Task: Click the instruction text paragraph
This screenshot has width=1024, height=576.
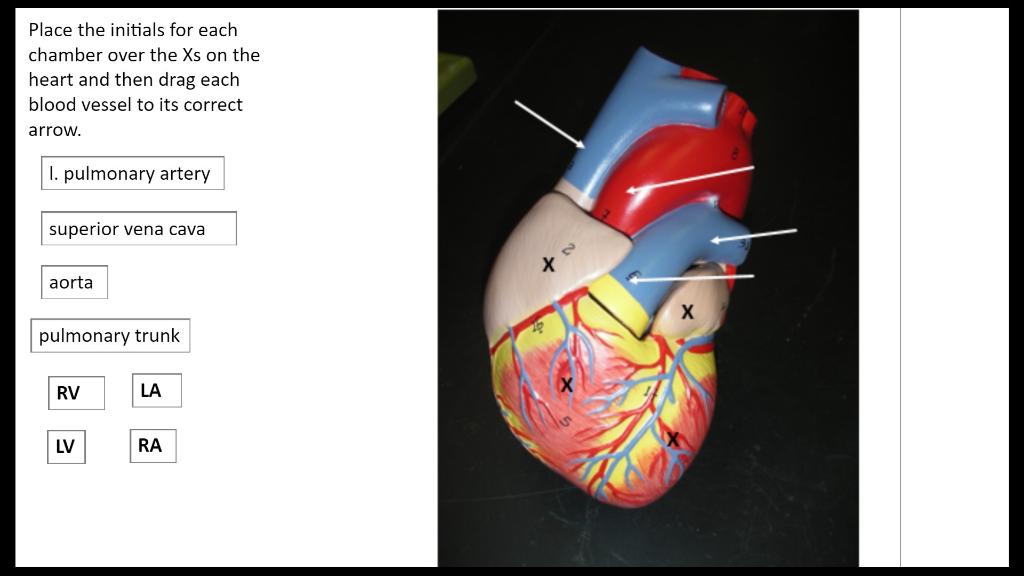Action: [x=144, y=80]
